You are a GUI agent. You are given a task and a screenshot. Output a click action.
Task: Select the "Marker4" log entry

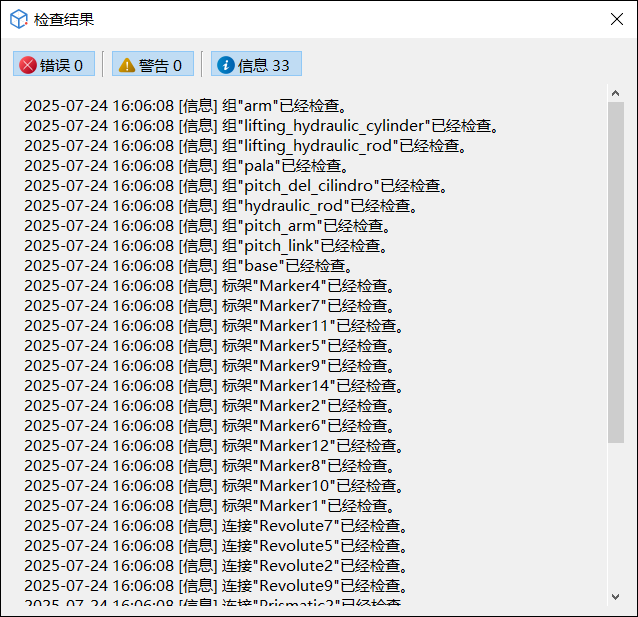pos(208,286)
